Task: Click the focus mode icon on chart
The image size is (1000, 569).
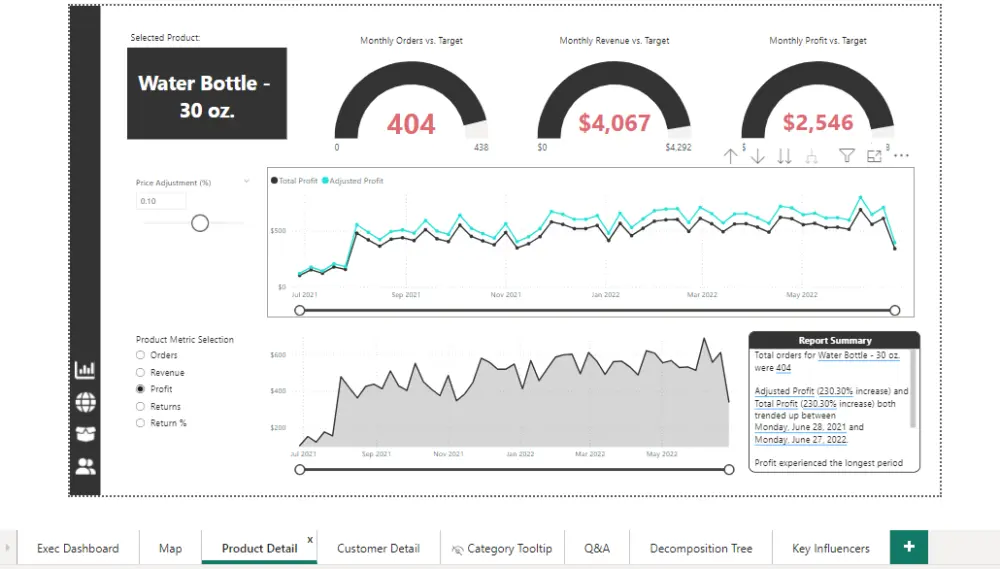Action: pyautogui.click(x=874, y=156)
